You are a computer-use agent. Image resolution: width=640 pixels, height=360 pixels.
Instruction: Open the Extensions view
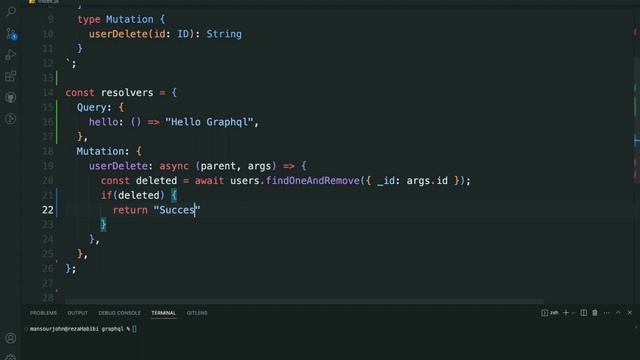[11, 76]
